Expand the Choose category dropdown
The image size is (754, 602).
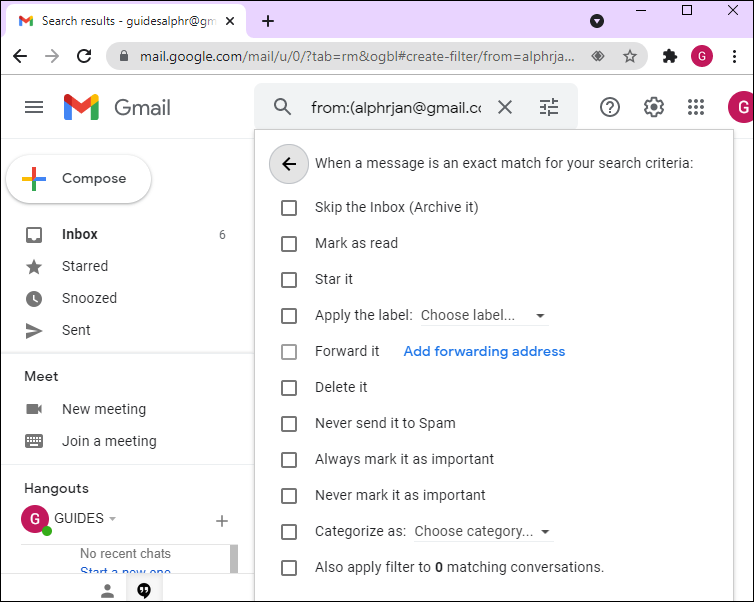coord(483,532)
